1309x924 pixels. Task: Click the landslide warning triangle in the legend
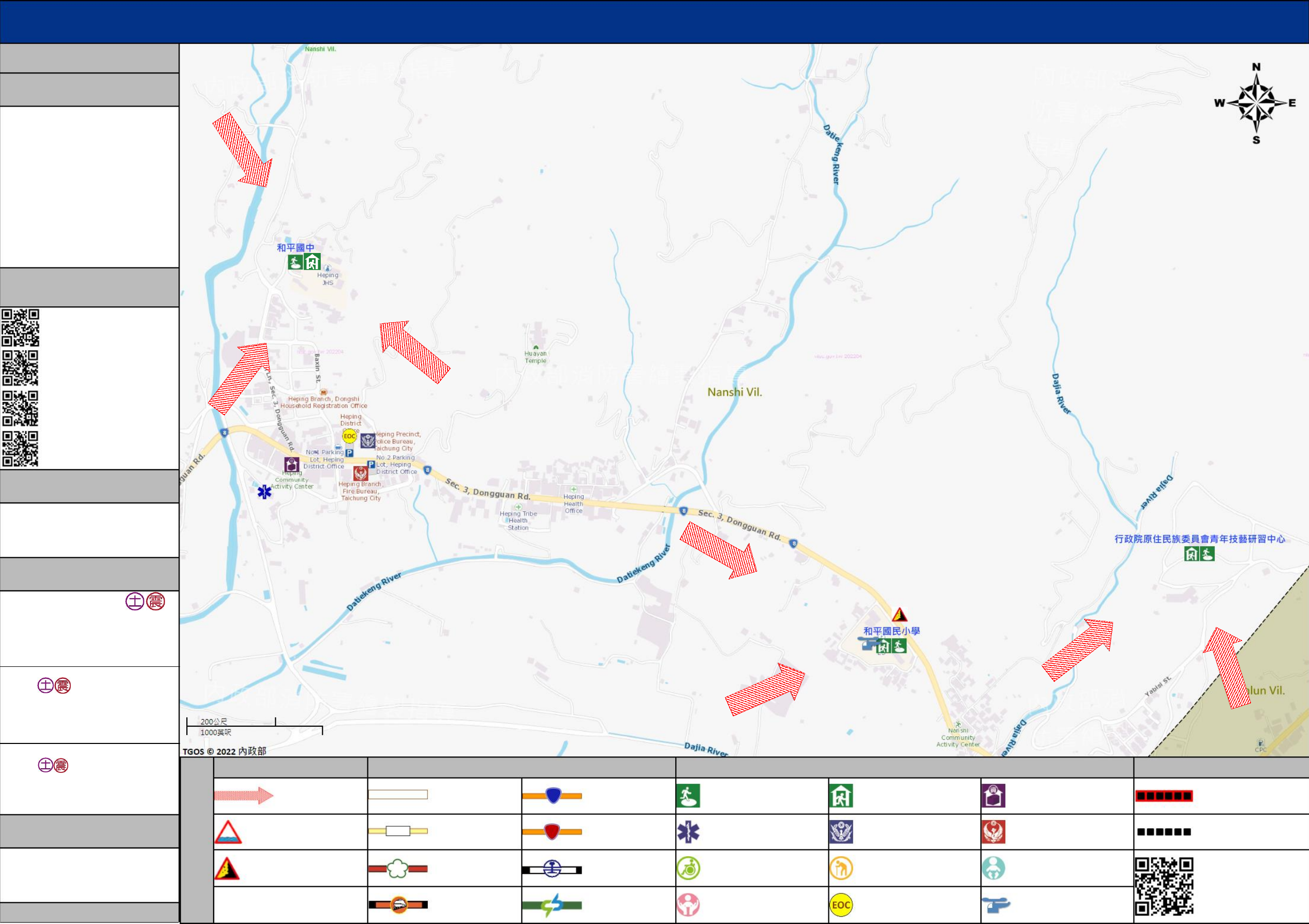point(227,868)
